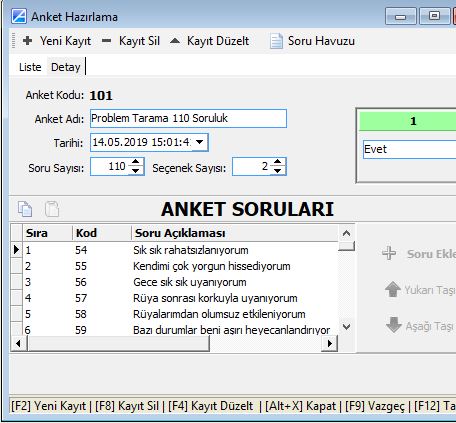Viewport: 456px width, 423px height.
Task: Click the green option header 1
Action: pyautogui.click(x=408, y=121)
